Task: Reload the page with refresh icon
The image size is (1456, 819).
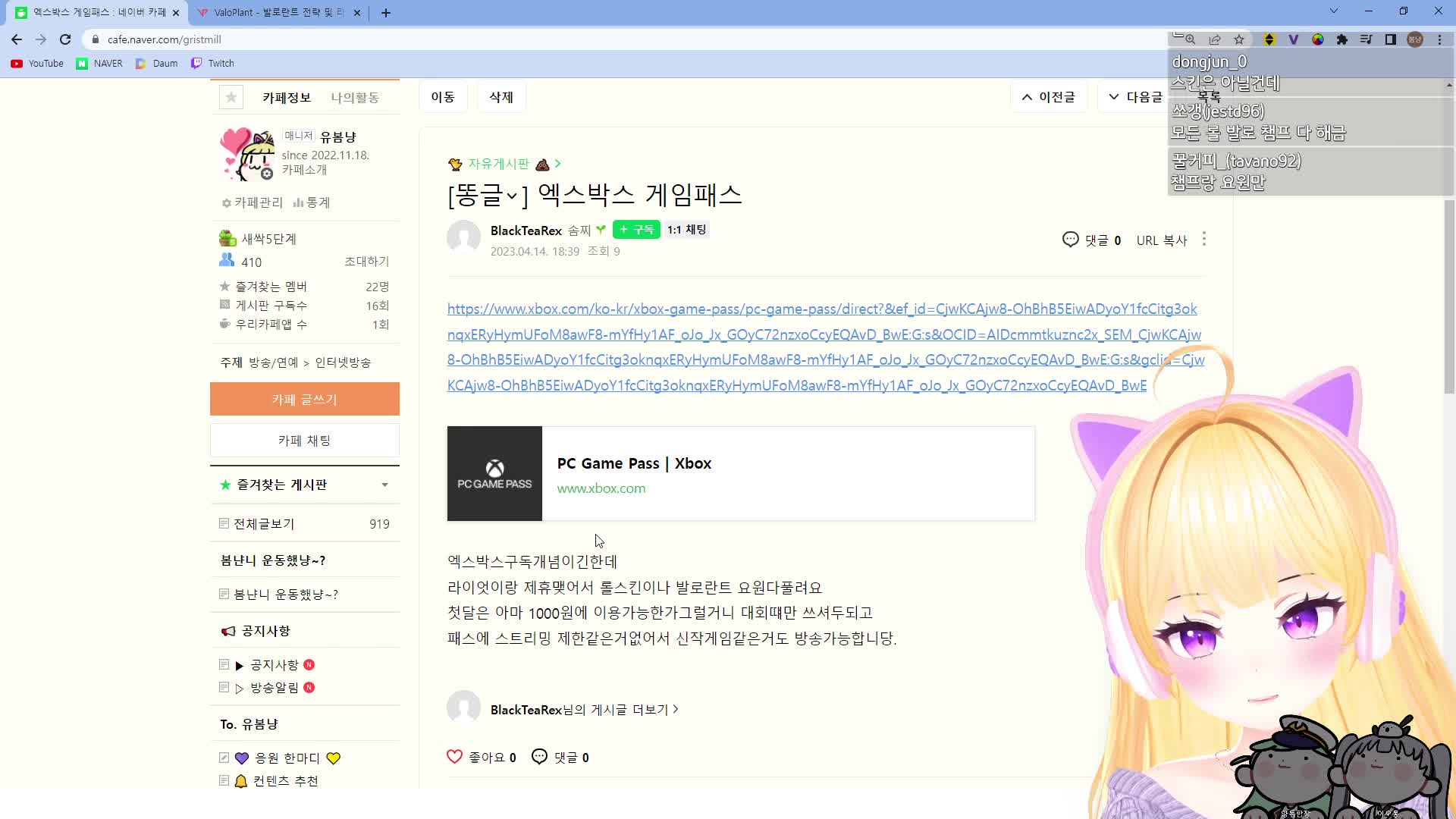Action: coord(65,39)
